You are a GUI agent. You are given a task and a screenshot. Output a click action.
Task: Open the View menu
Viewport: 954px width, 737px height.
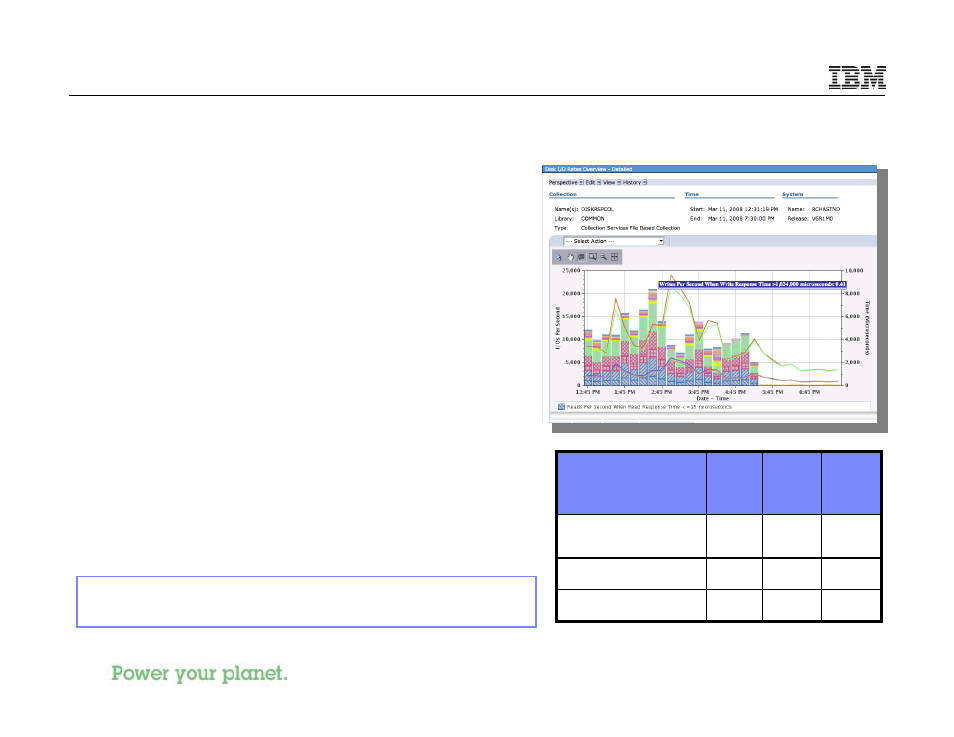[611, 183]
